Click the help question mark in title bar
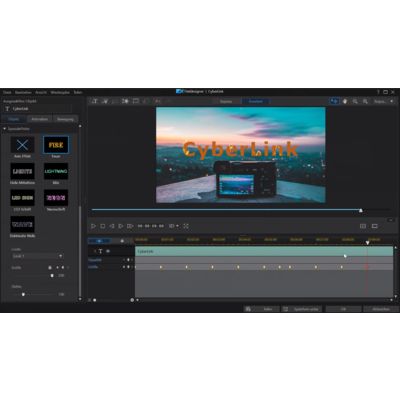 tap(378, 92)
